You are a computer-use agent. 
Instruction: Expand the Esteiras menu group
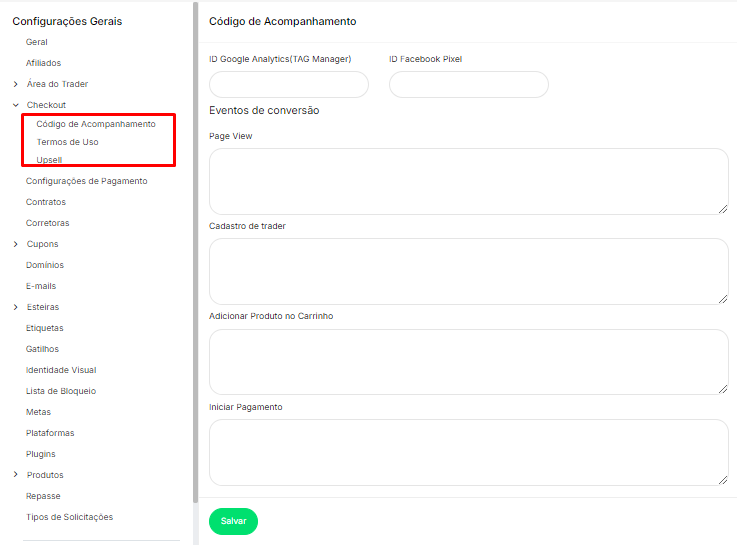coord(16,307)
